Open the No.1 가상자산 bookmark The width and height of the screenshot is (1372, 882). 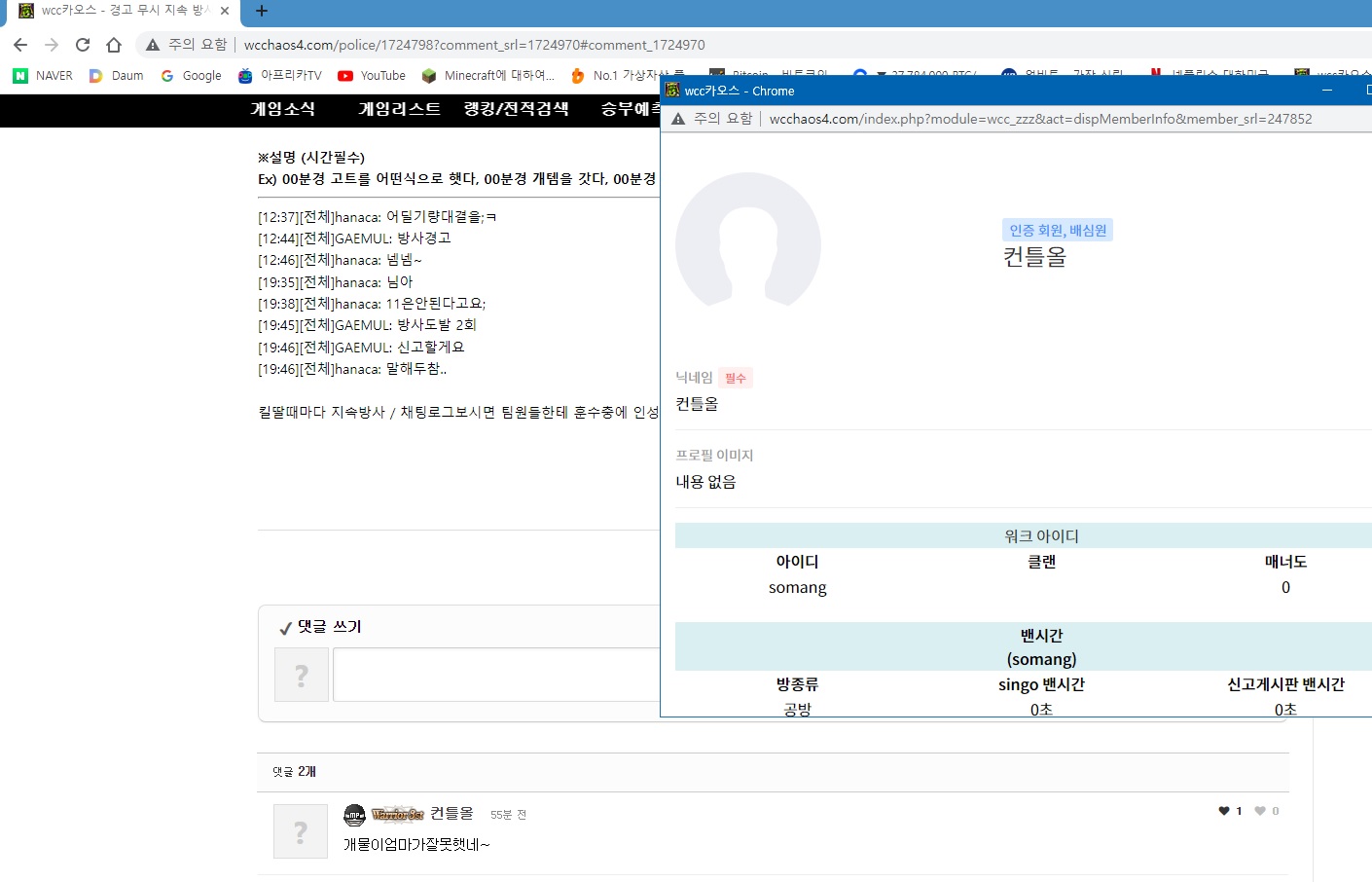[x=628, y=75]
